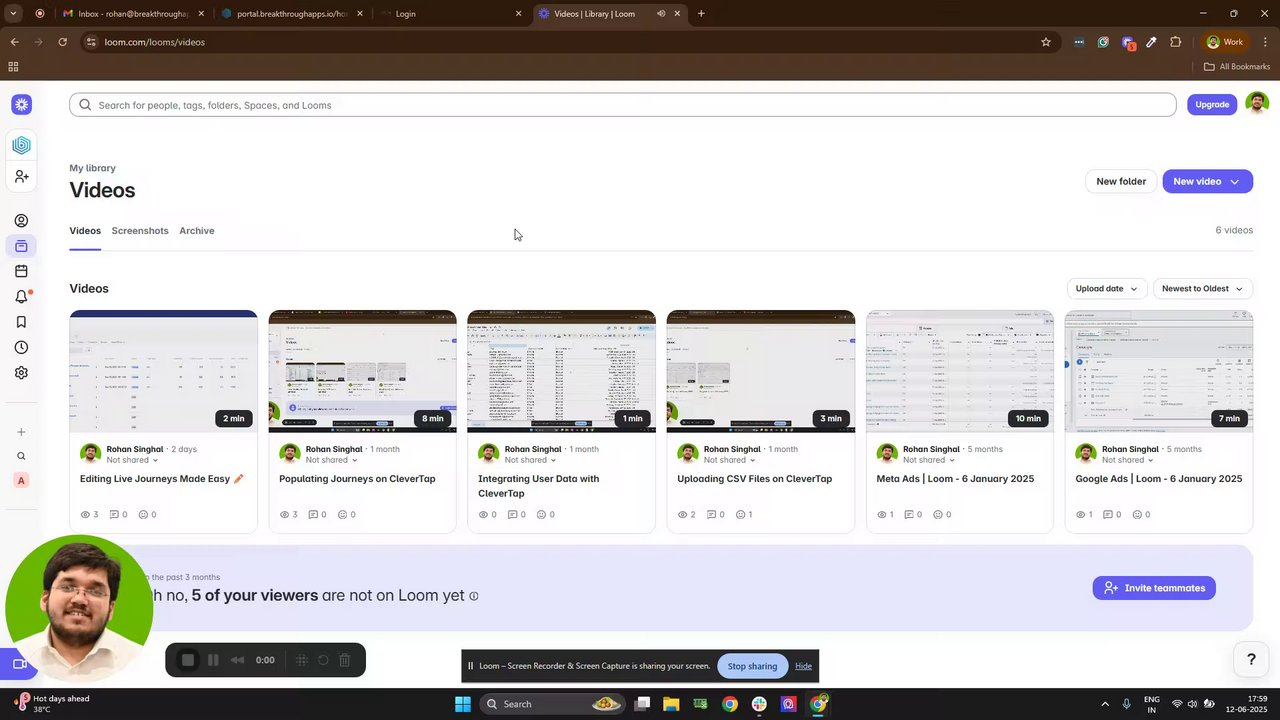Open the Newest to Oldest dropdown
Viewport: 1280px width, 720px height.
point(1202,288)
